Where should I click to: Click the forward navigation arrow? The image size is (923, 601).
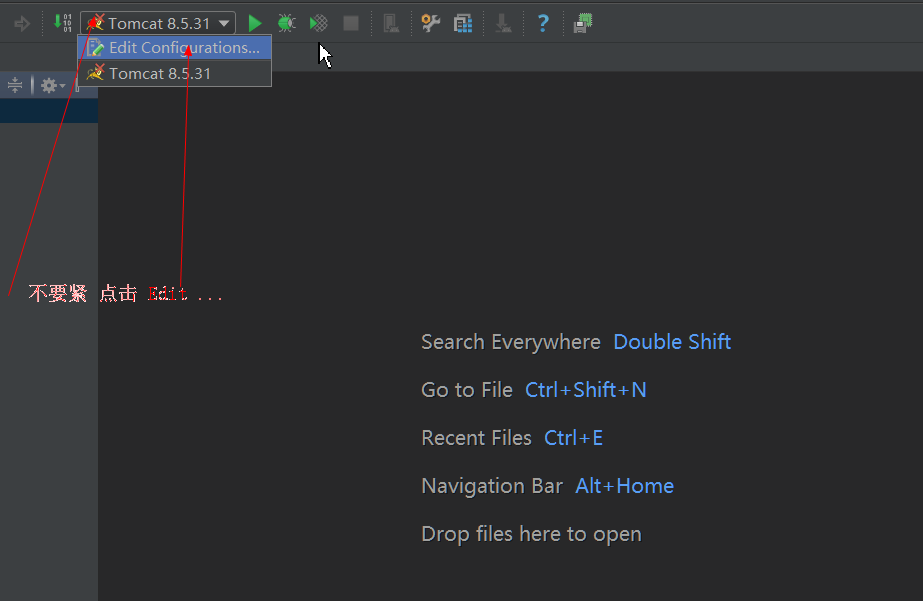coord(22,23)
